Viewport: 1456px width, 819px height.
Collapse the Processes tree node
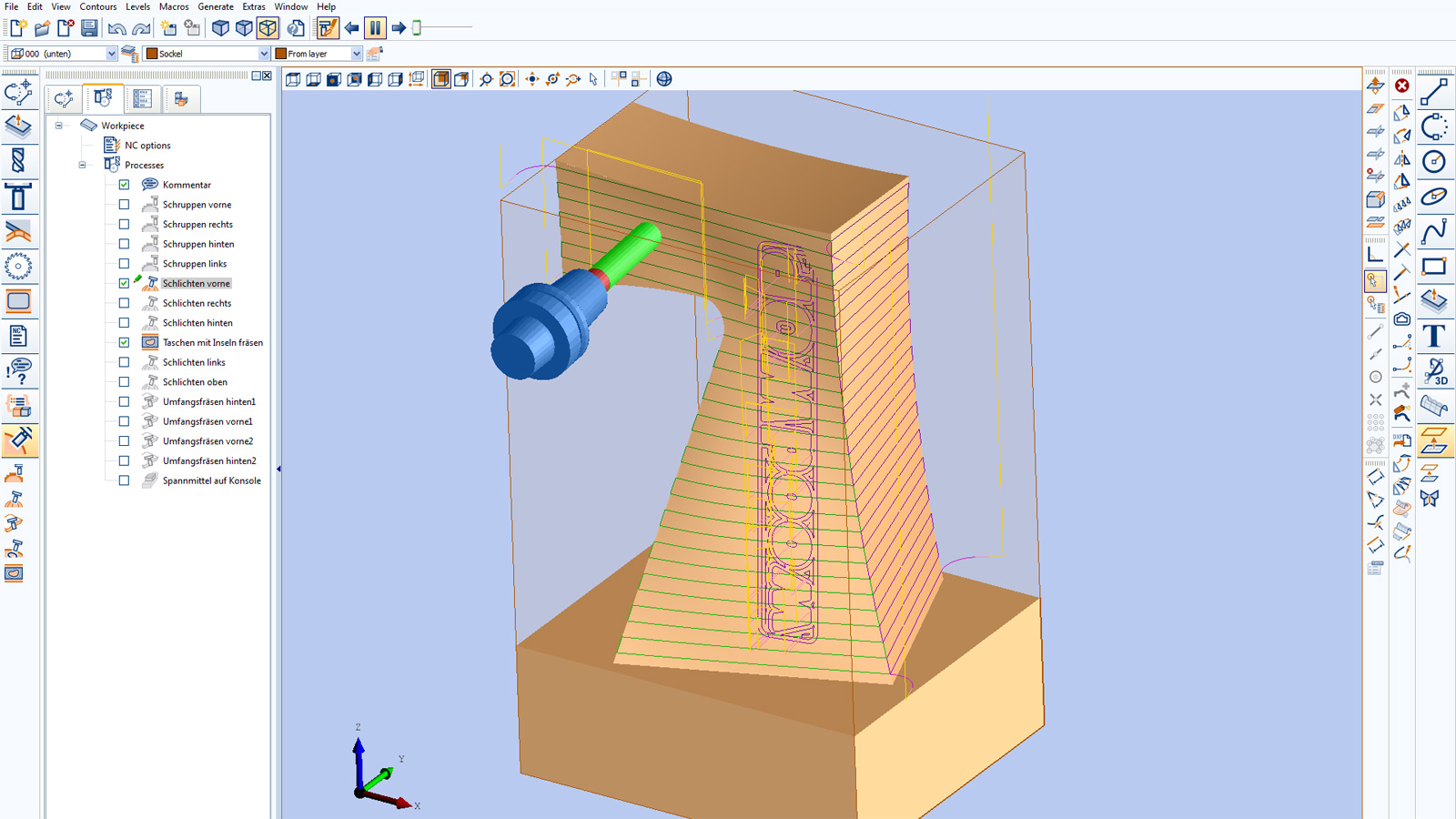pos(83,165)
